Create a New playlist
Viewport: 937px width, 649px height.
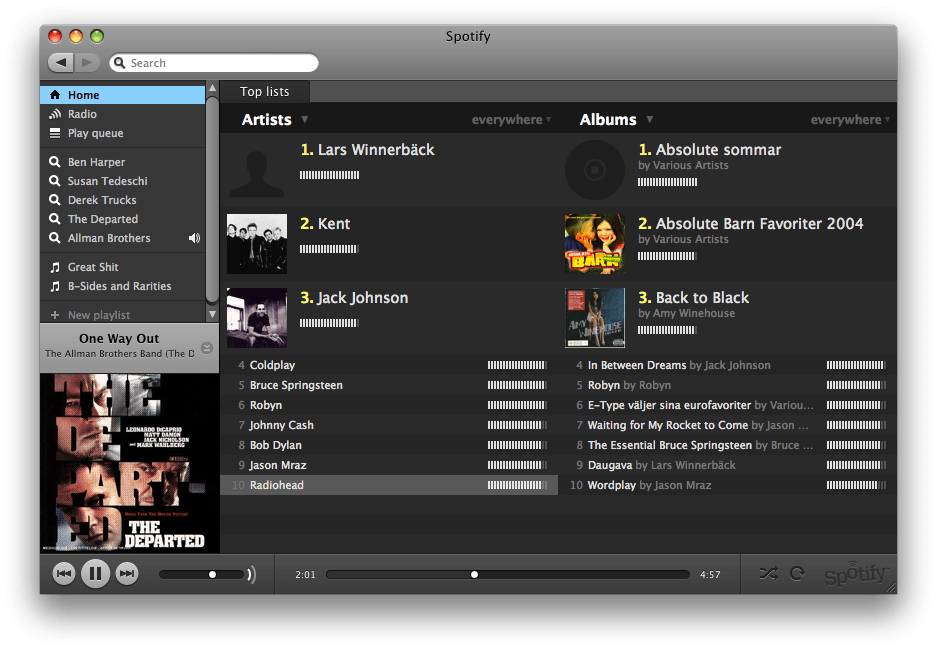[123, 315]
